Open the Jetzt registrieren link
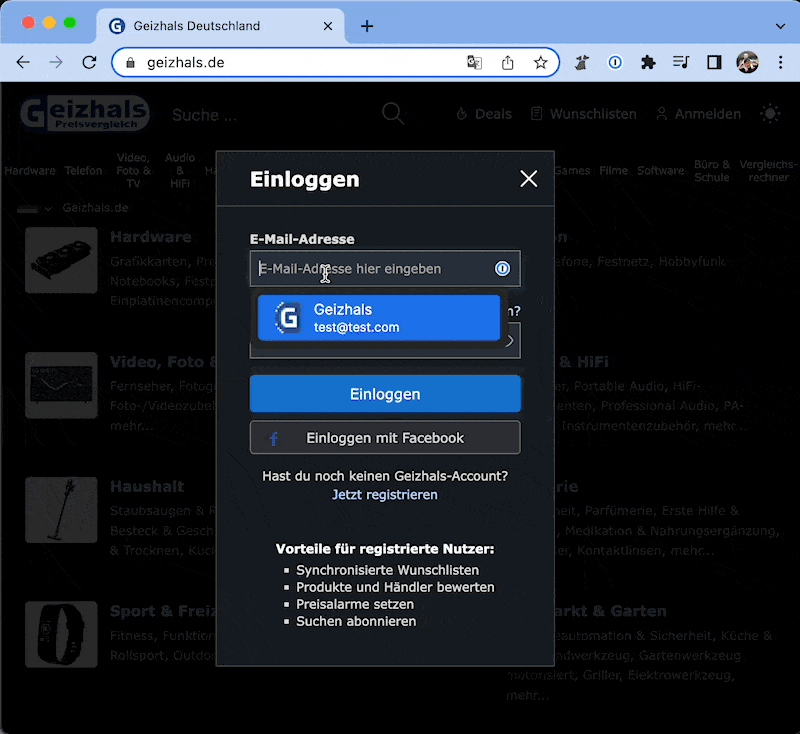This screenshot has width=800, height=734. tap(385, 495)
